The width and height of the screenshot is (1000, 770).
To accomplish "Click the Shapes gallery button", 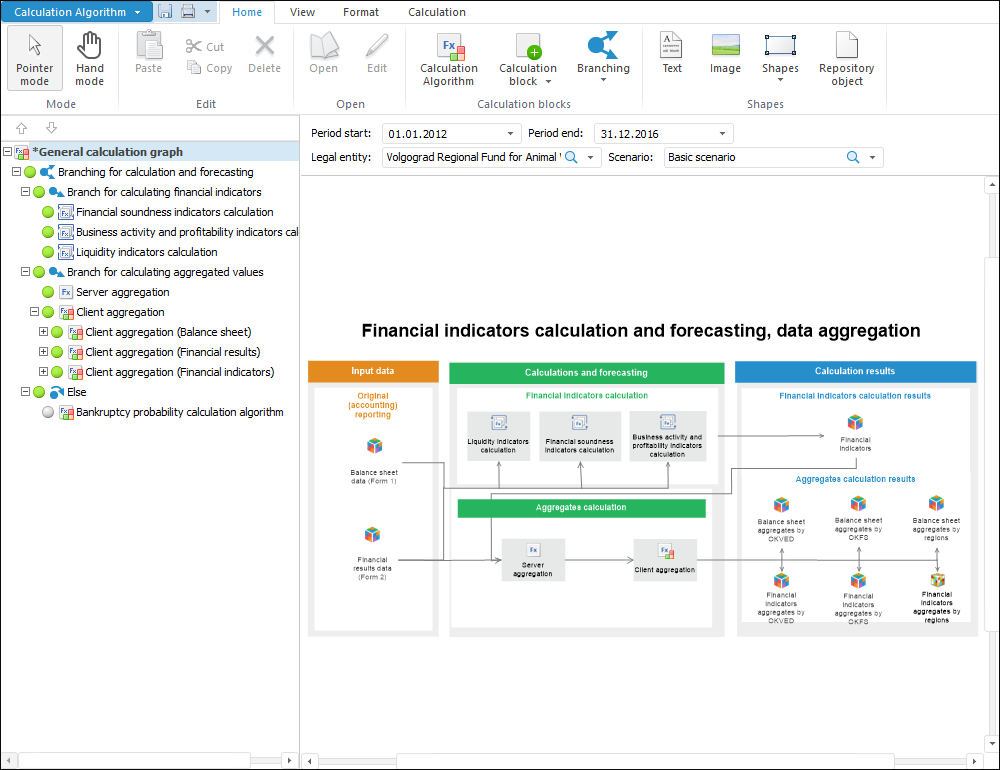I will pyautogui.click(x=780, y=58).
